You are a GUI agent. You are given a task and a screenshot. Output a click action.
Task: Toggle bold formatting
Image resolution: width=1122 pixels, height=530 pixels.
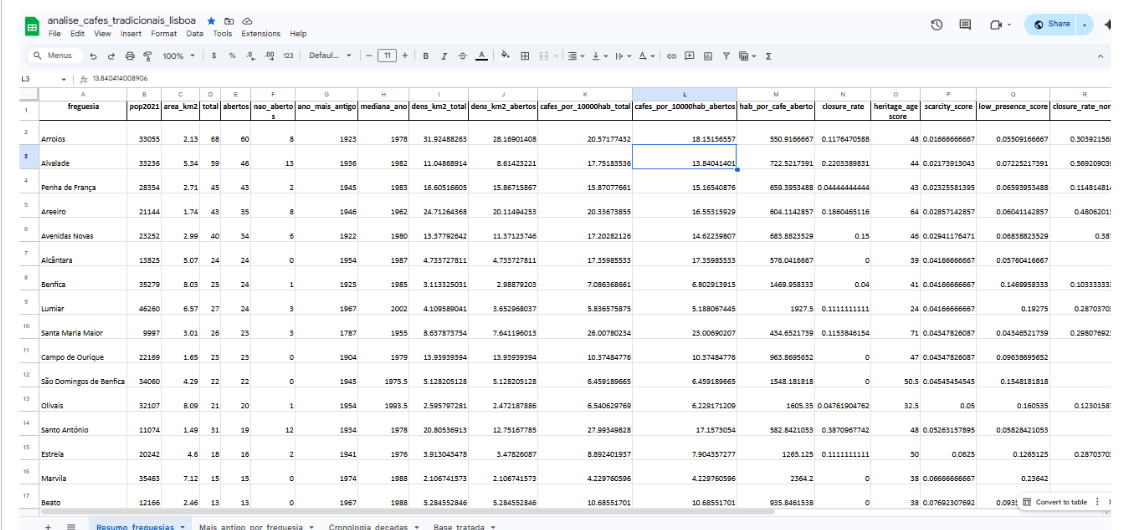pyautogui.click(x=426, y=56)
